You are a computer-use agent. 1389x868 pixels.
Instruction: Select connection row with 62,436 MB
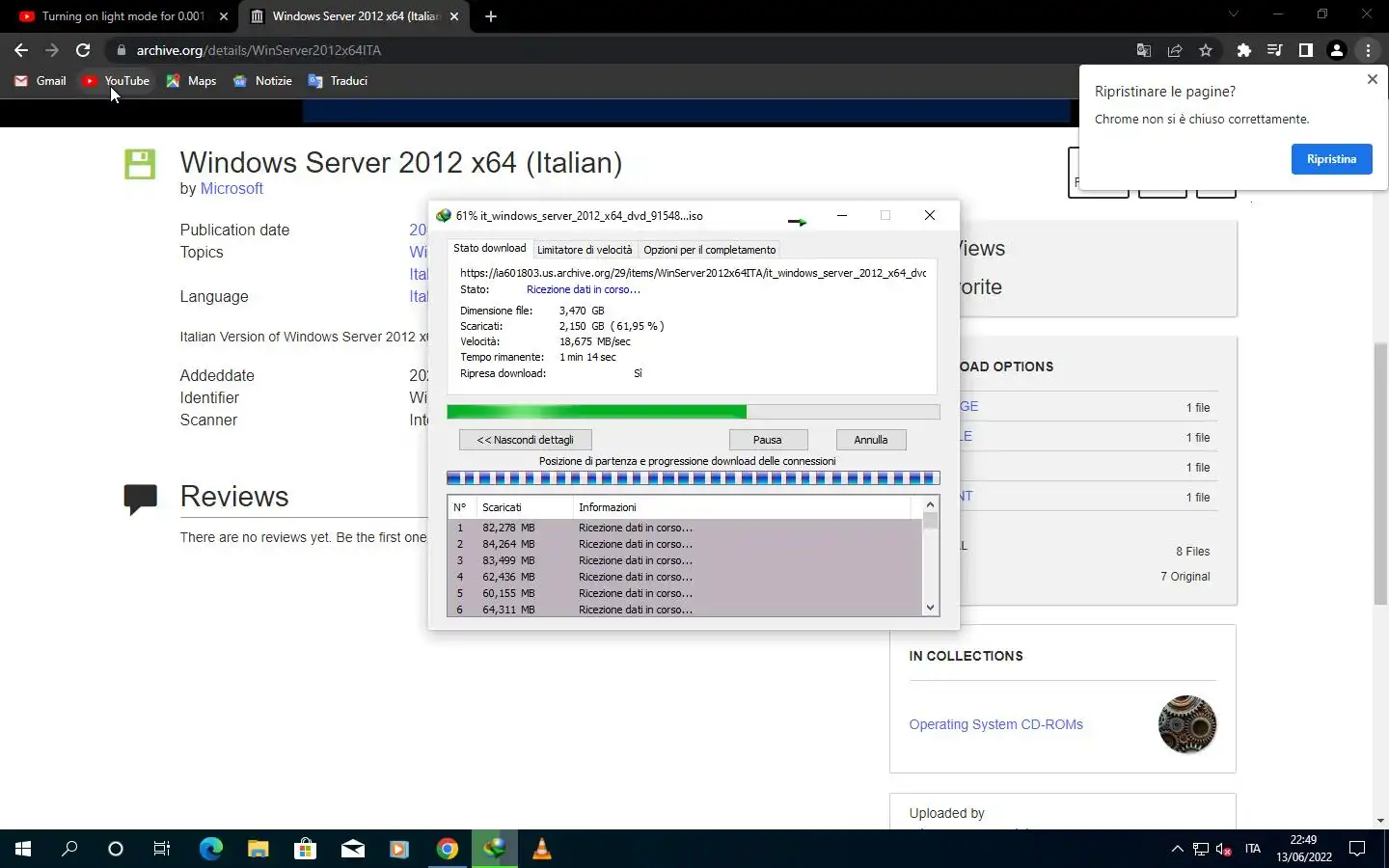click(x=685, y=577)
